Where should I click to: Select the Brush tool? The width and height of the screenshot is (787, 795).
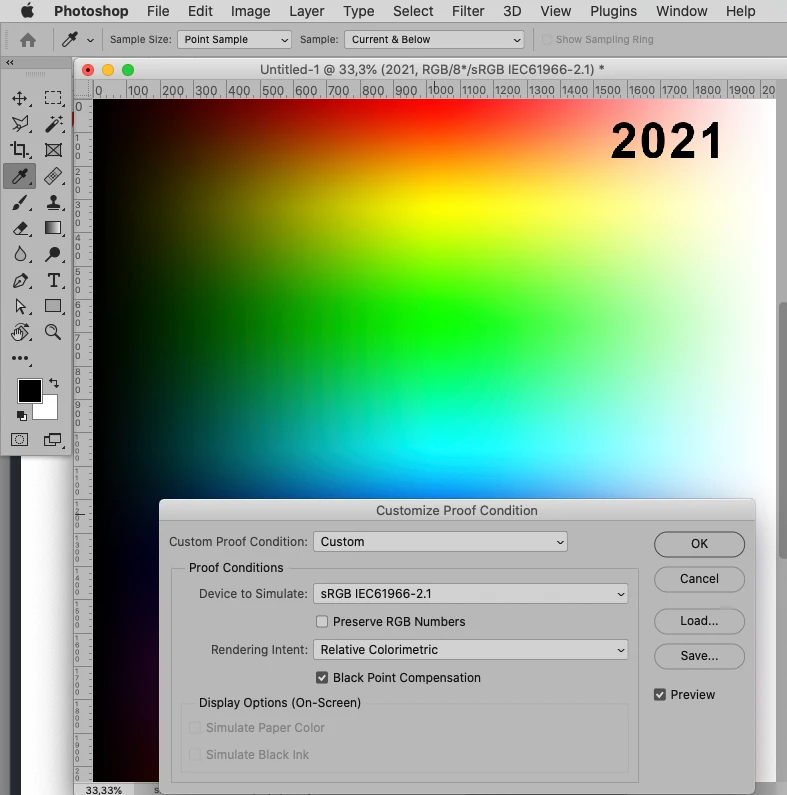click(x=20, y=202)
